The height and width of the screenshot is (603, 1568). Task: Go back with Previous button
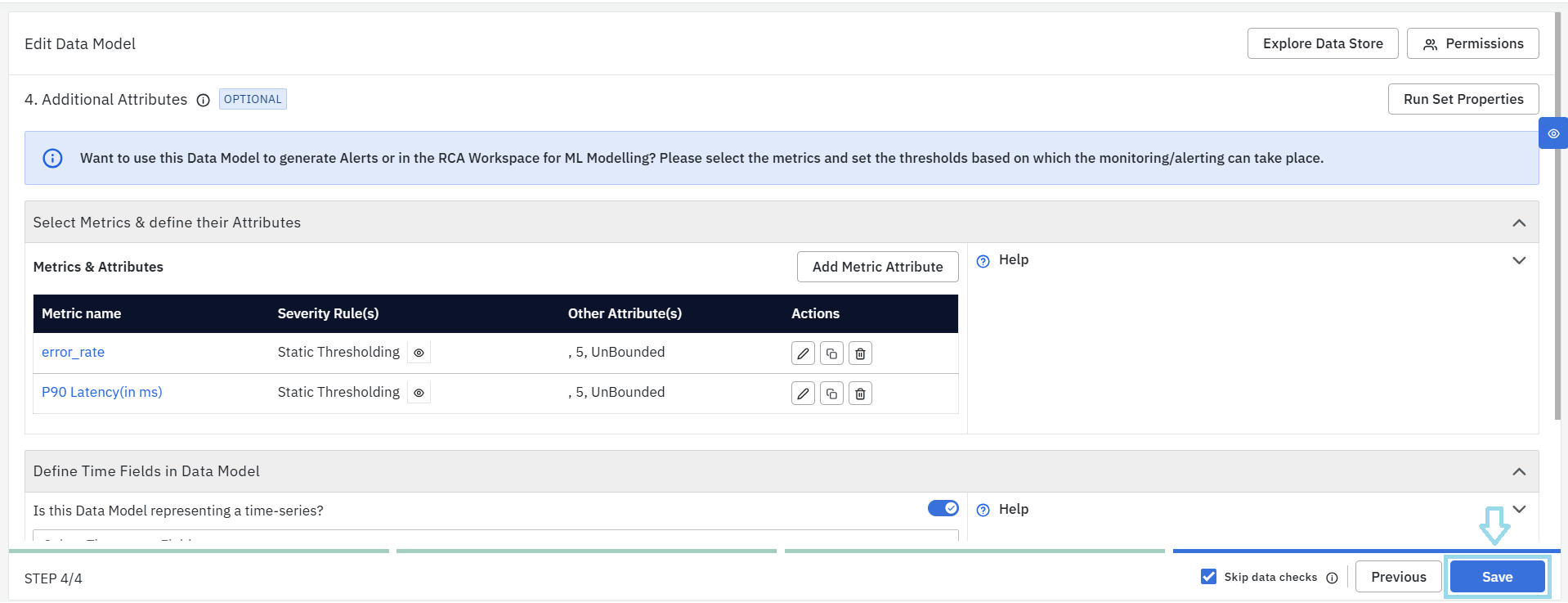1398,577
